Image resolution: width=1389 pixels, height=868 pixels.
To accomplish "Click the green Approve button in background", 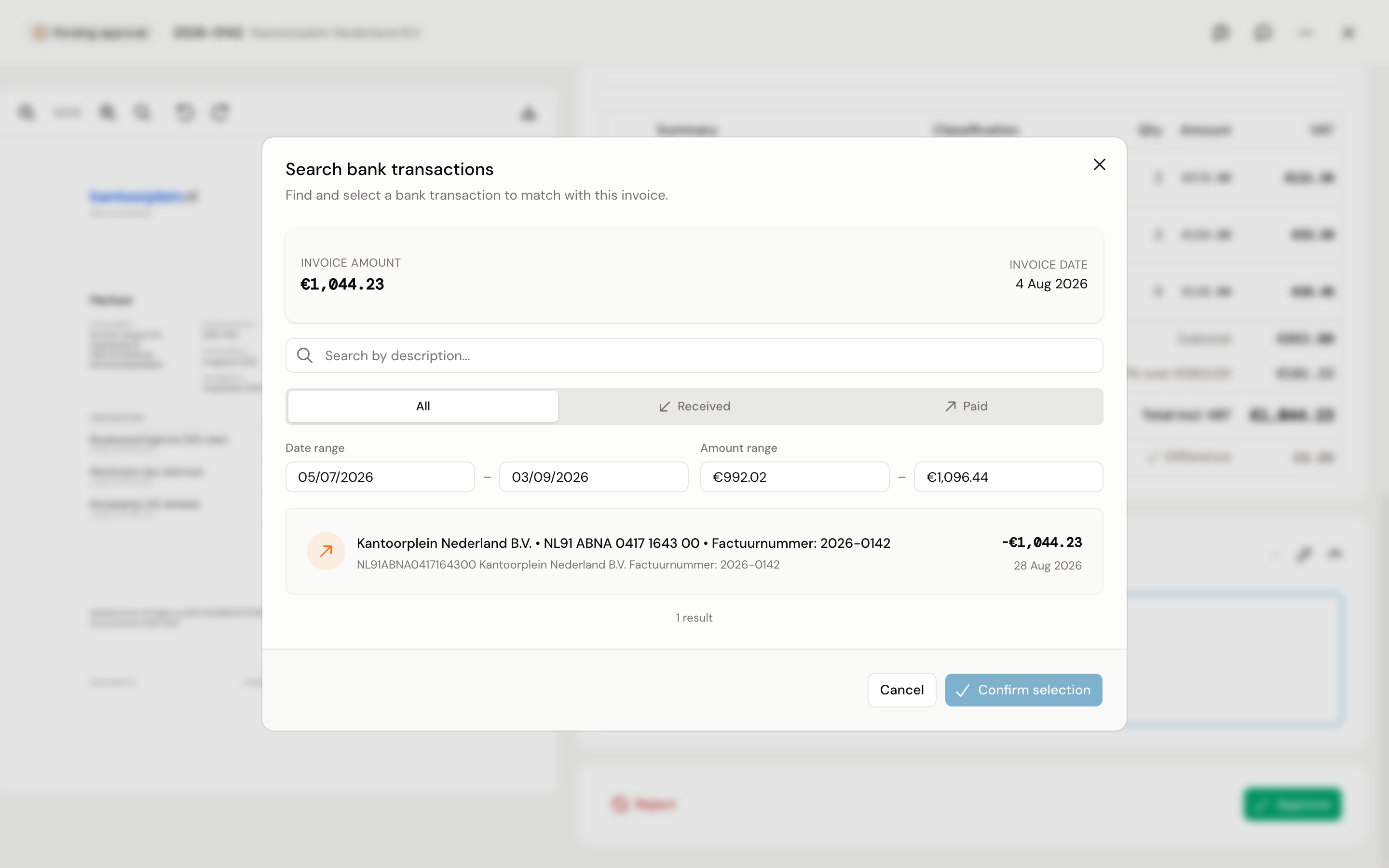I will (1292, 804).
